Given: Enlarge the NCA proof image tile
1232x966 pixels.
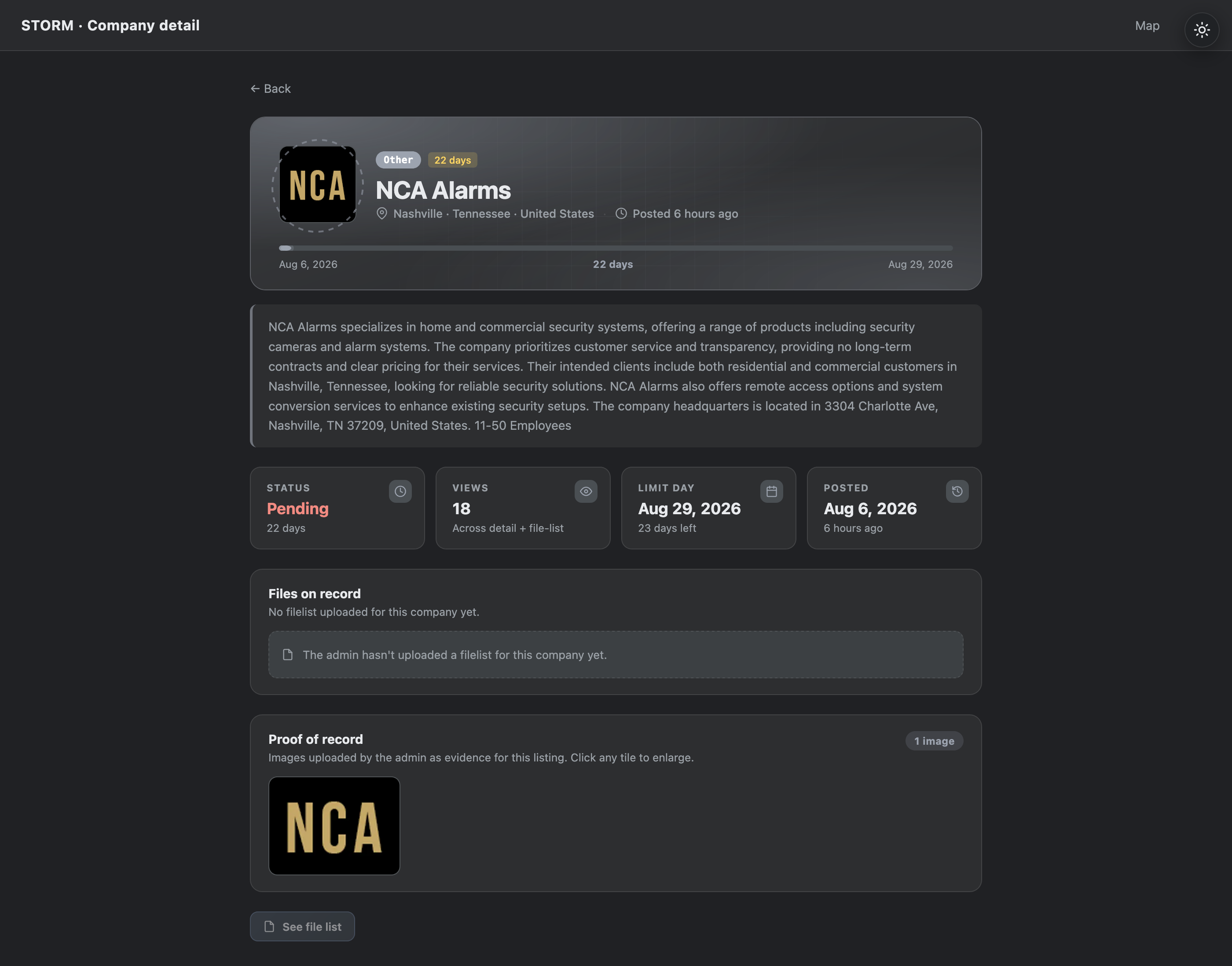Looking at the screenshot, I should [334, 825].
